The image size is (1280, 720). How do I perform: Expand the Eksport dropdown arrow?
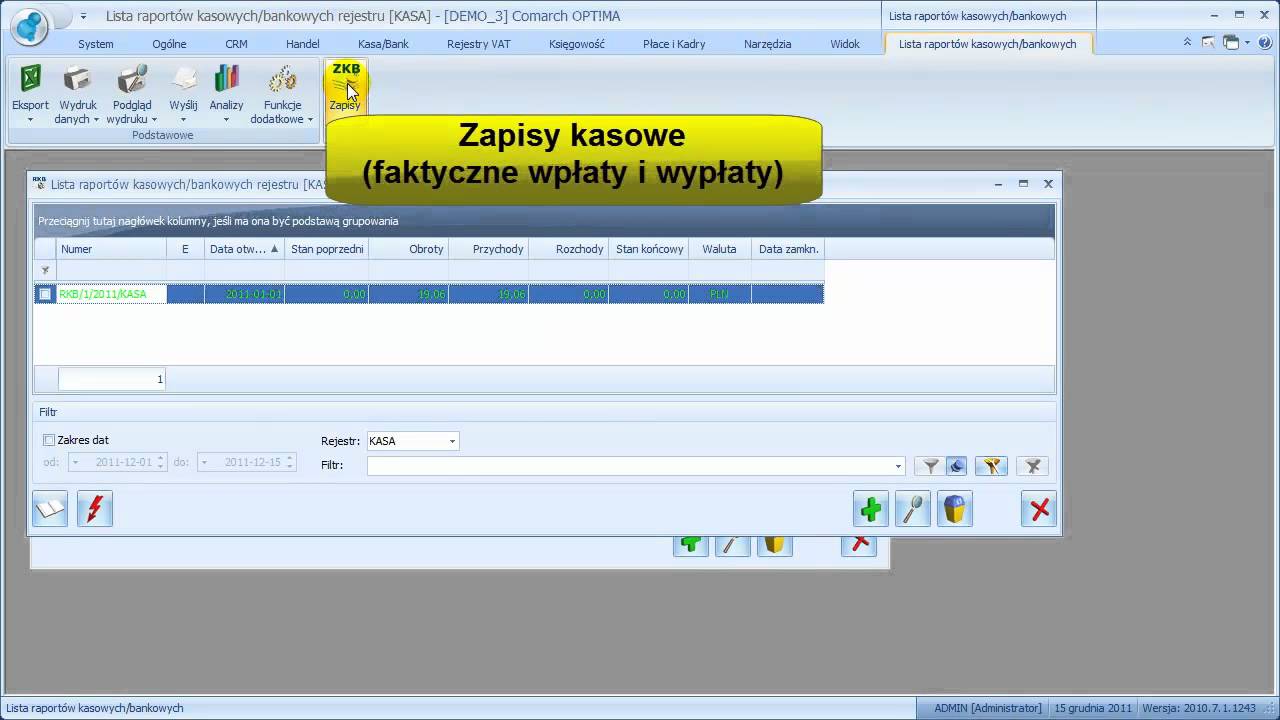(30, 120)
